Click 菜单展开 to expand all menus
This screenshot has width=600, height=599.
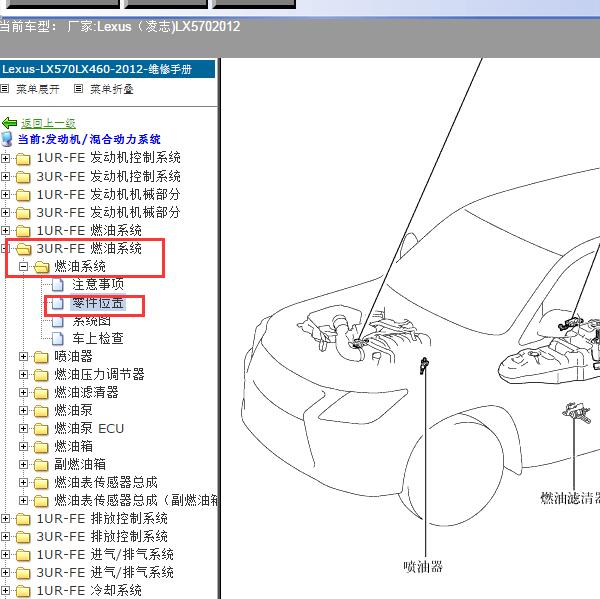[38, 89]
